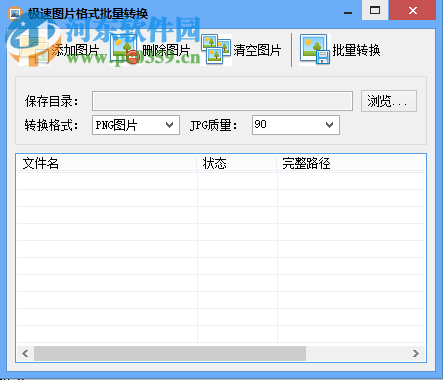
Task: Click the 完整路径 column header
Action: pos(351,163)
